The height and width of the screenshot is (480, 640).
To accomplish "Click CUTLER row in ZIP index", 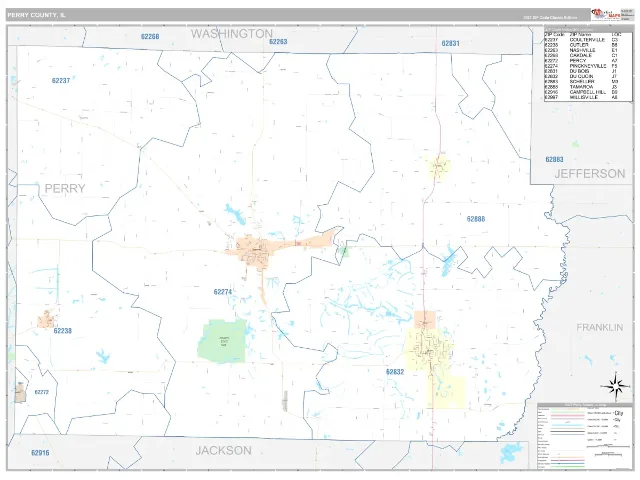I will point(582,45).
